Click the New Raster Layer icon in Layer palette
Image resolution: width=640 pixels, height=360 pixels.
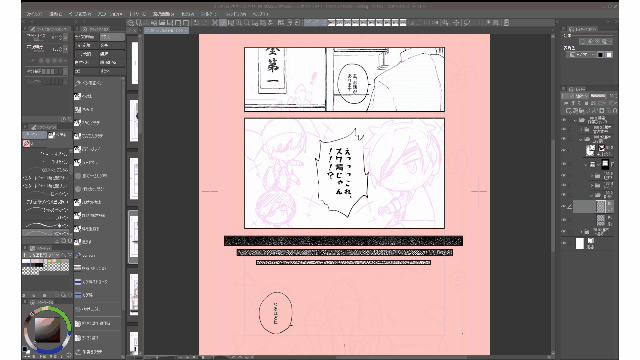coord(569,111)
